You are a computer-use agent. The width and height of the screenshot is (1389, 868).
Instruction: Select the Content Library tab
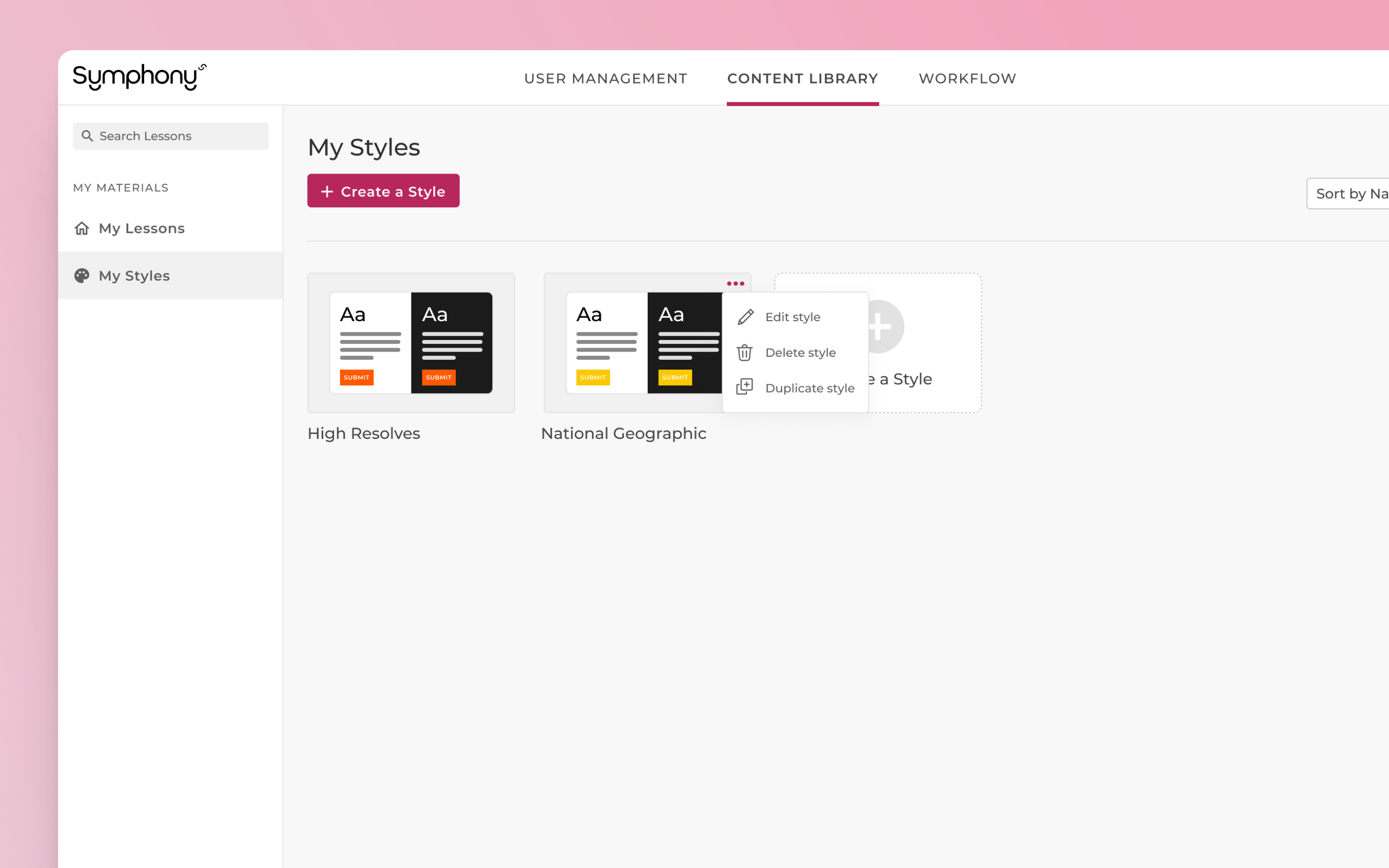[803, 79]
